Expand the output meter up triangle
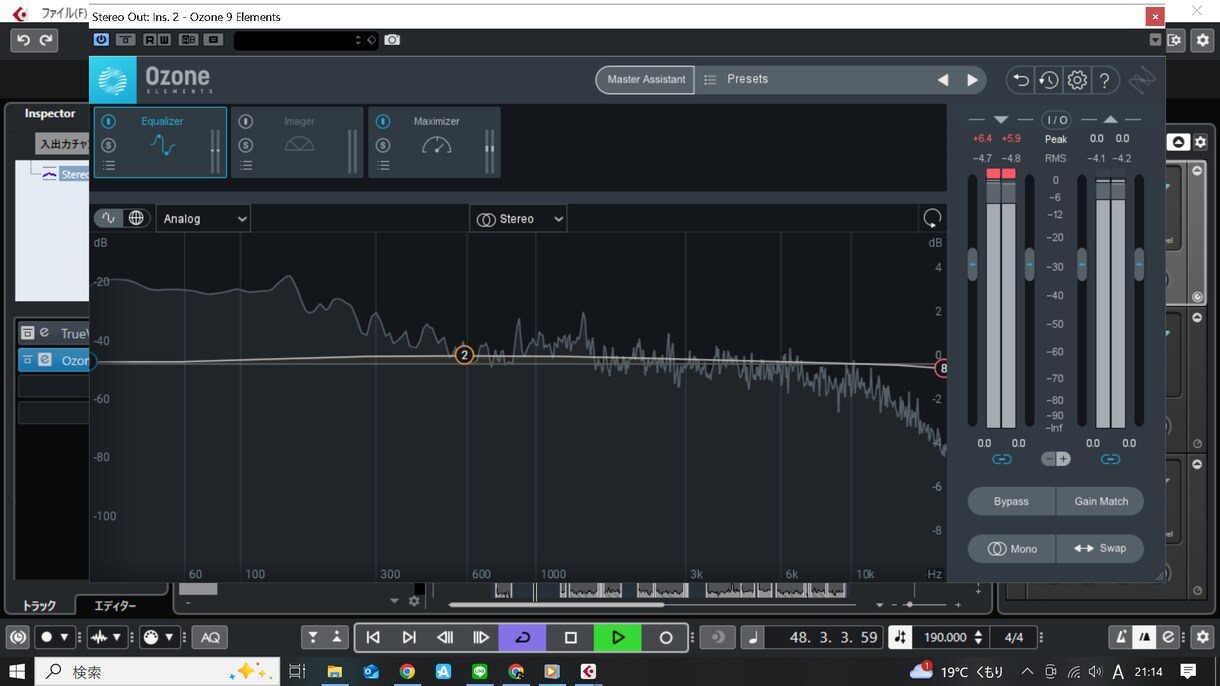Viewport: 1220px width, 686px height. pos(1110,120)
